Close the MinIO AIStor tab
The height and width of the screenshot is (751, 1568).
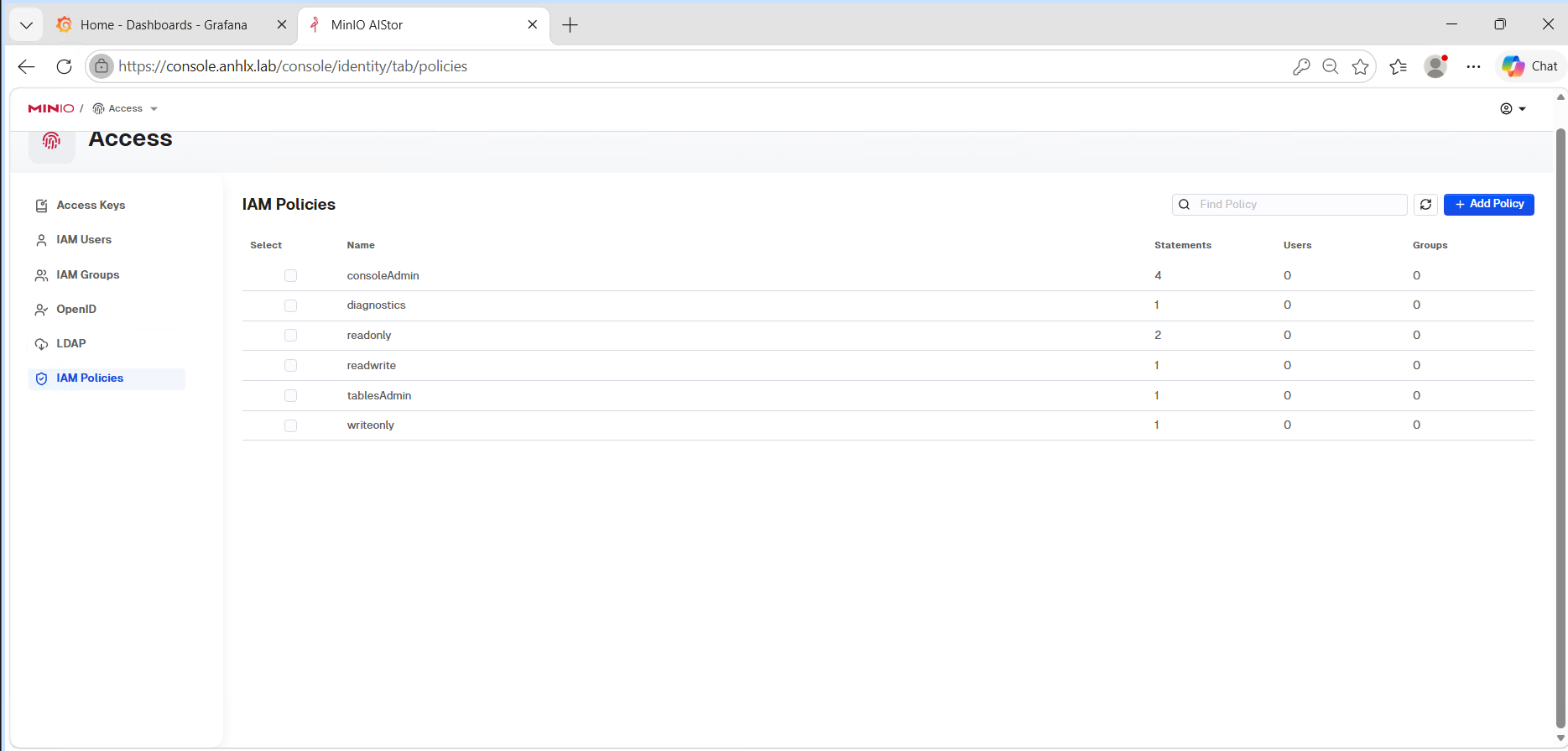click(x=533, y=25)
